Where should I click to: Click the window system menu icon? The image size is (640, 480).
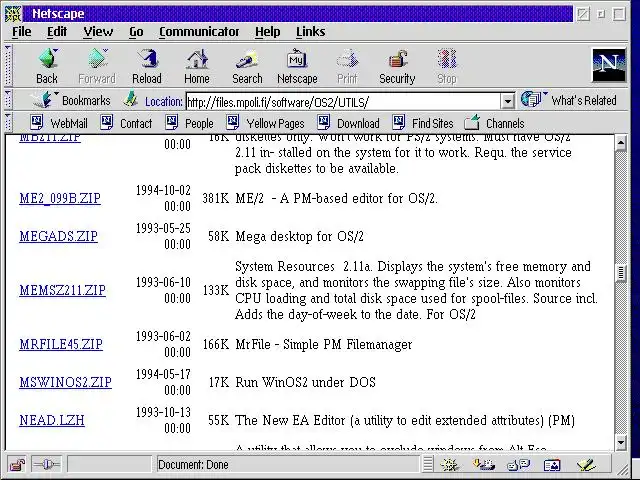(13, 14)
